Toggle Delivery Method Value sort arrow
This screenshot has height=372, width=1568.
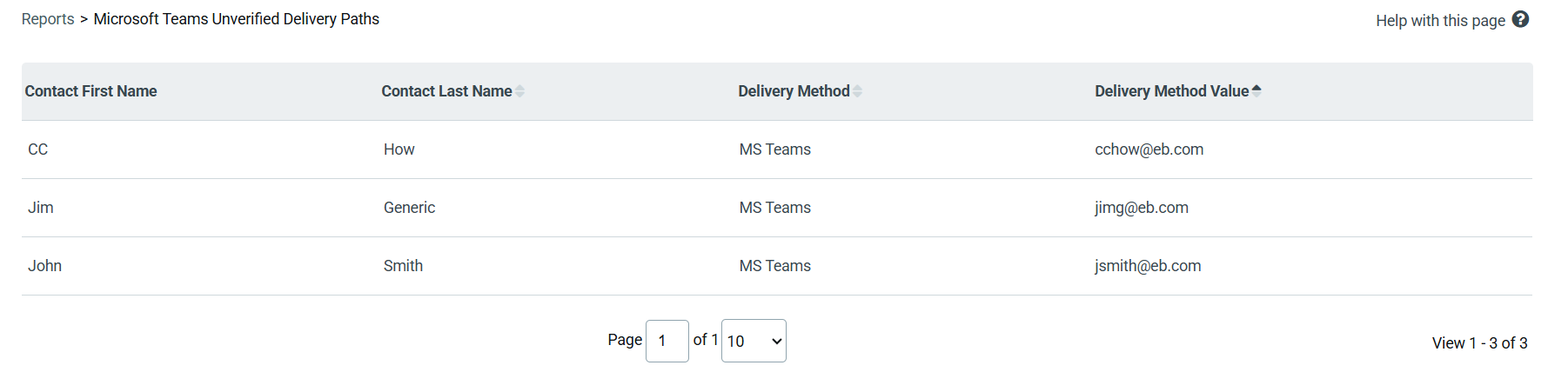coord(1256,90)
